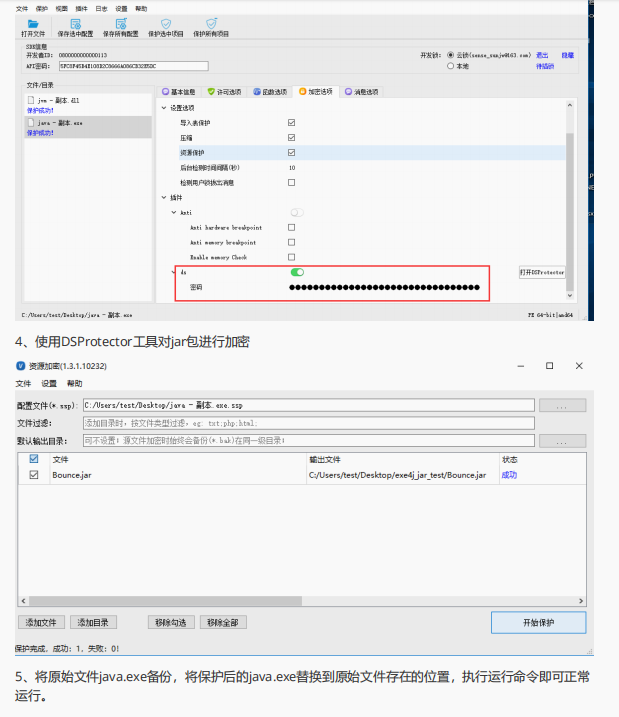Toggle 检测用户态输出消息 checkbox

point(291,182)
